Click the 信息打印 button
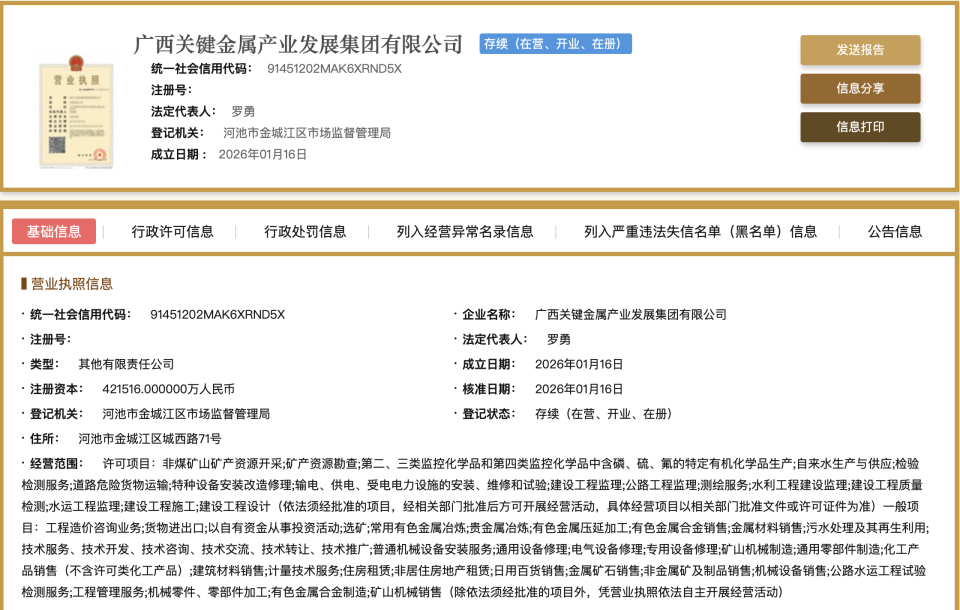The height and width of the screenshot is (610, 960). point(860,127)
